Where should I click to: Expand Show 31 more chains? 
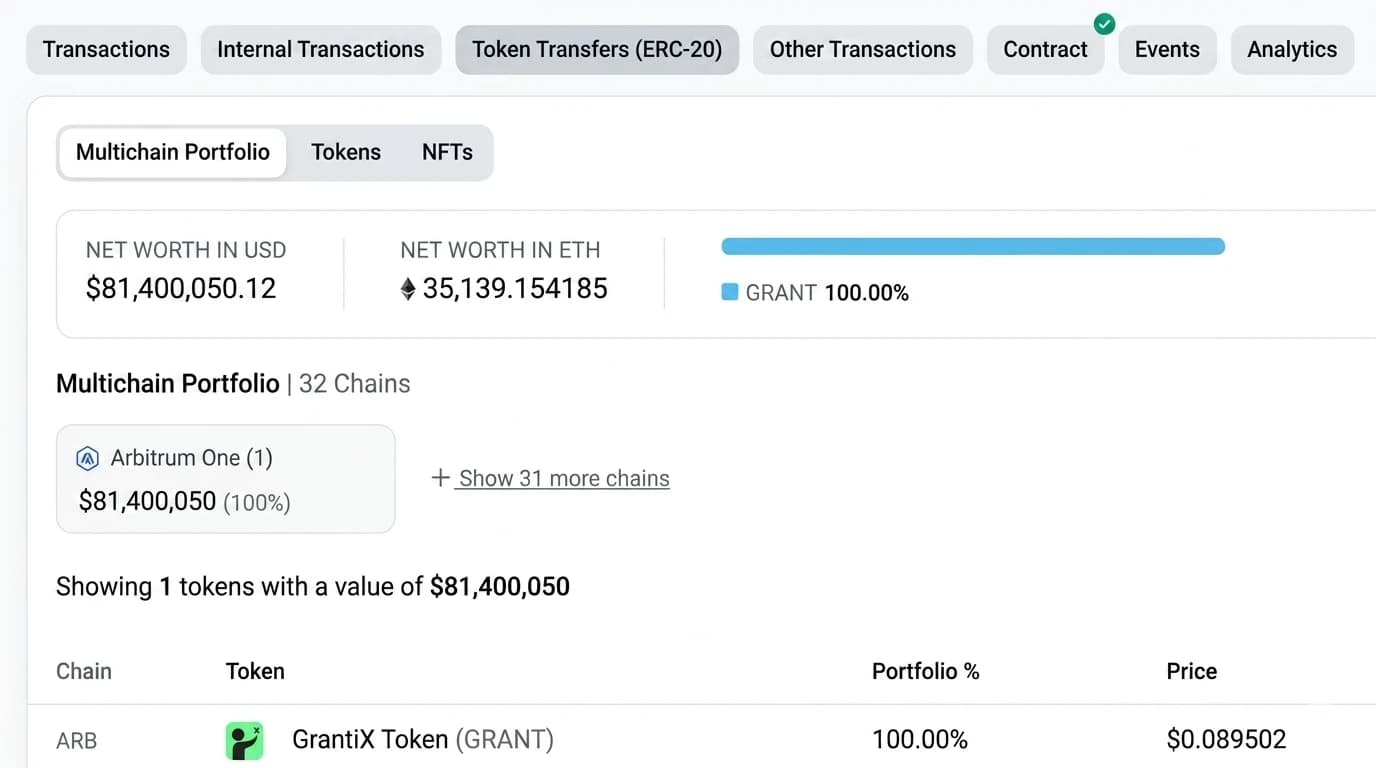coord(564,478)
